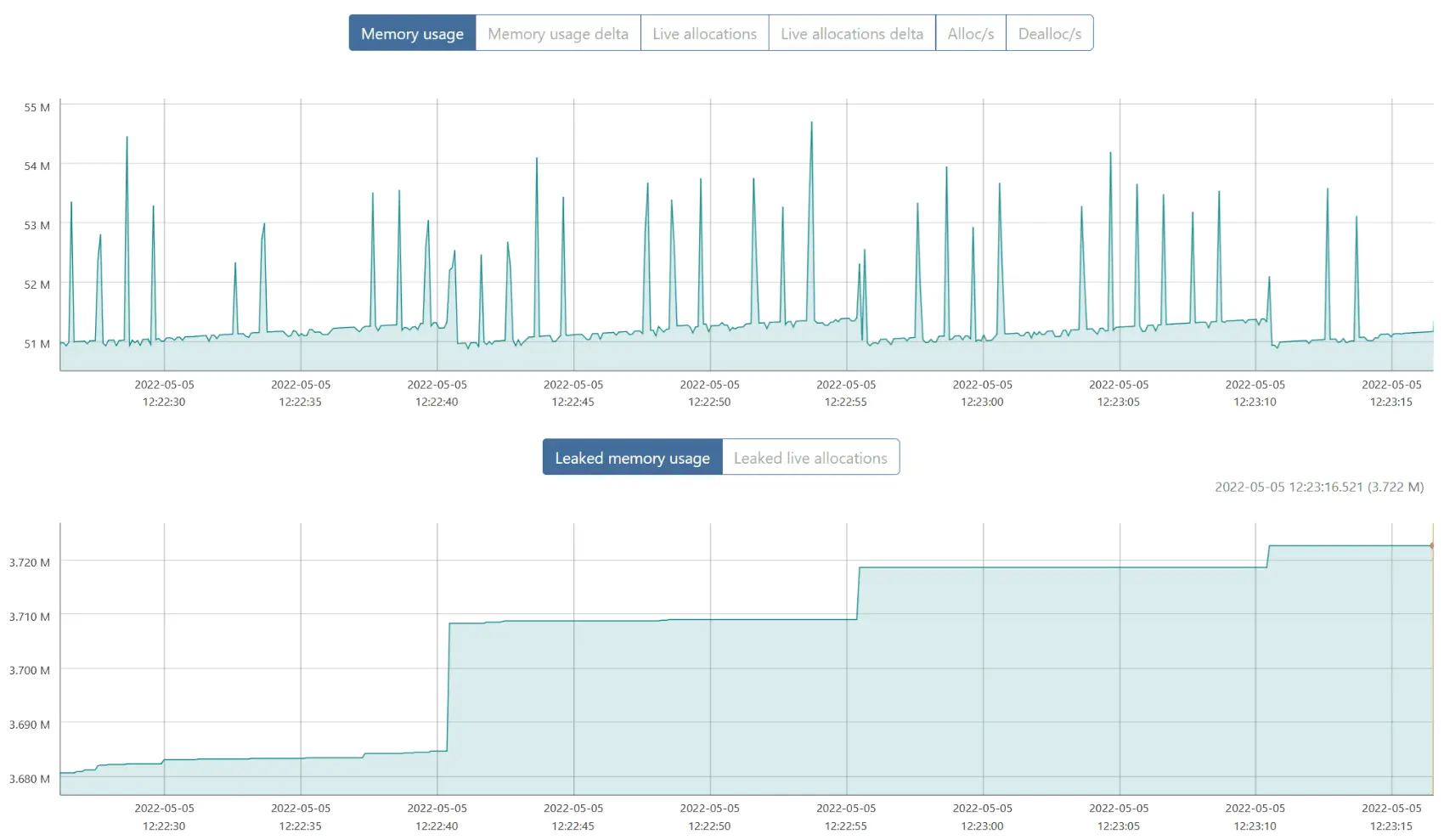
Task: Click the leaked memory timestamp readout 12:23:16.521
Action: (1318, 488)
